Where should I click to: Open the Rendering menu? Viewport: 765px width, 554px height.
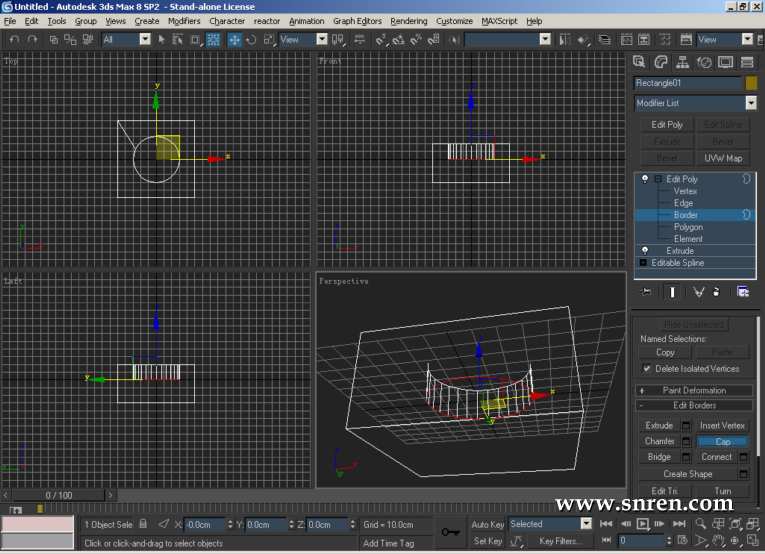(x=409, y=21)
